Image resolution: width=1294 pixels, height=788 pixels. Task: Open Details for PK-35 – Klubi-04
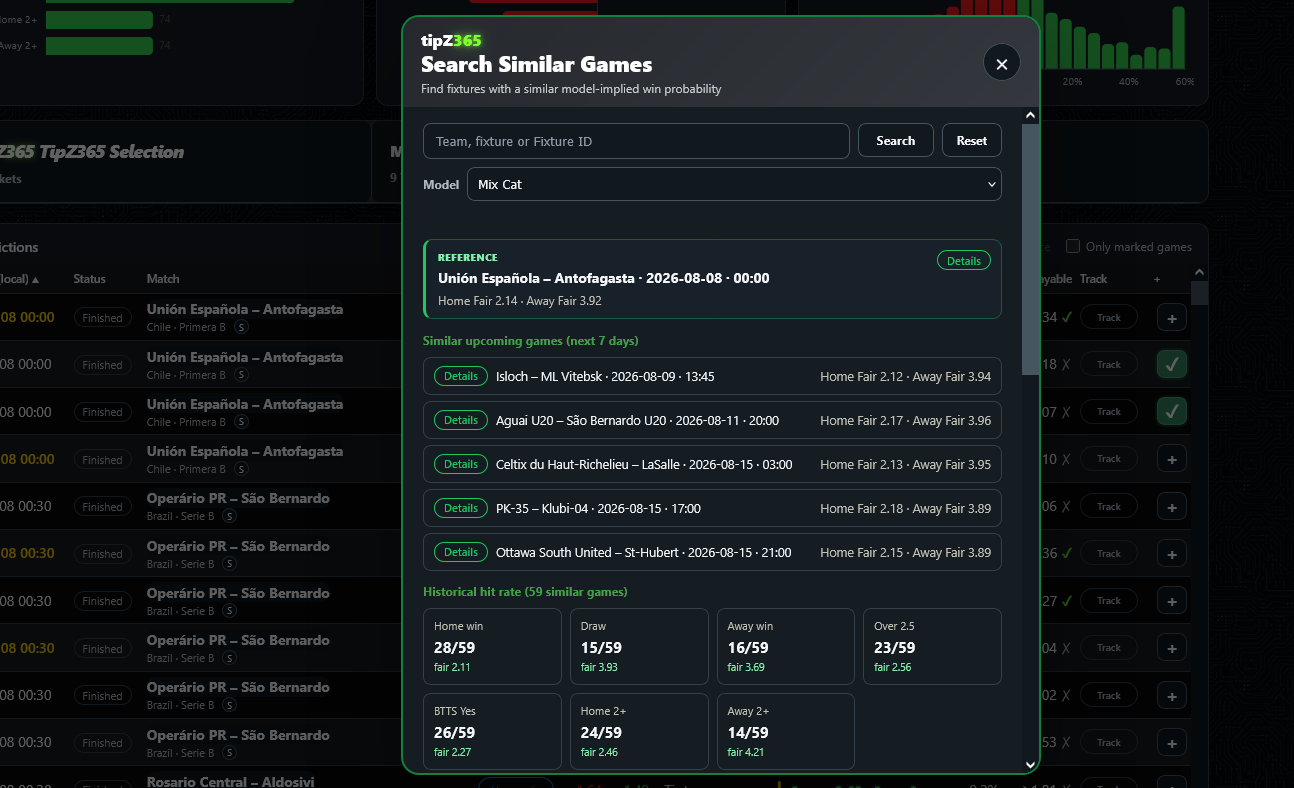461,508
